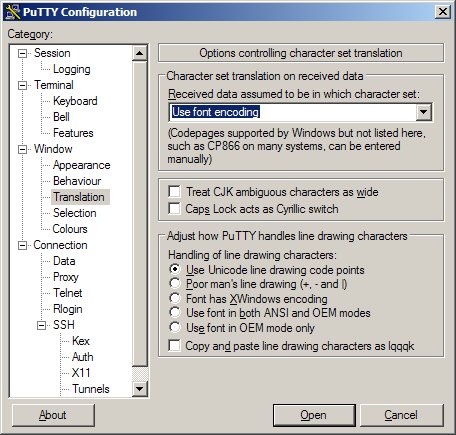Check Copy and paste line drawing as lqqqk
The height and width of the screenshot is (435, 456).
coord(174,345)
